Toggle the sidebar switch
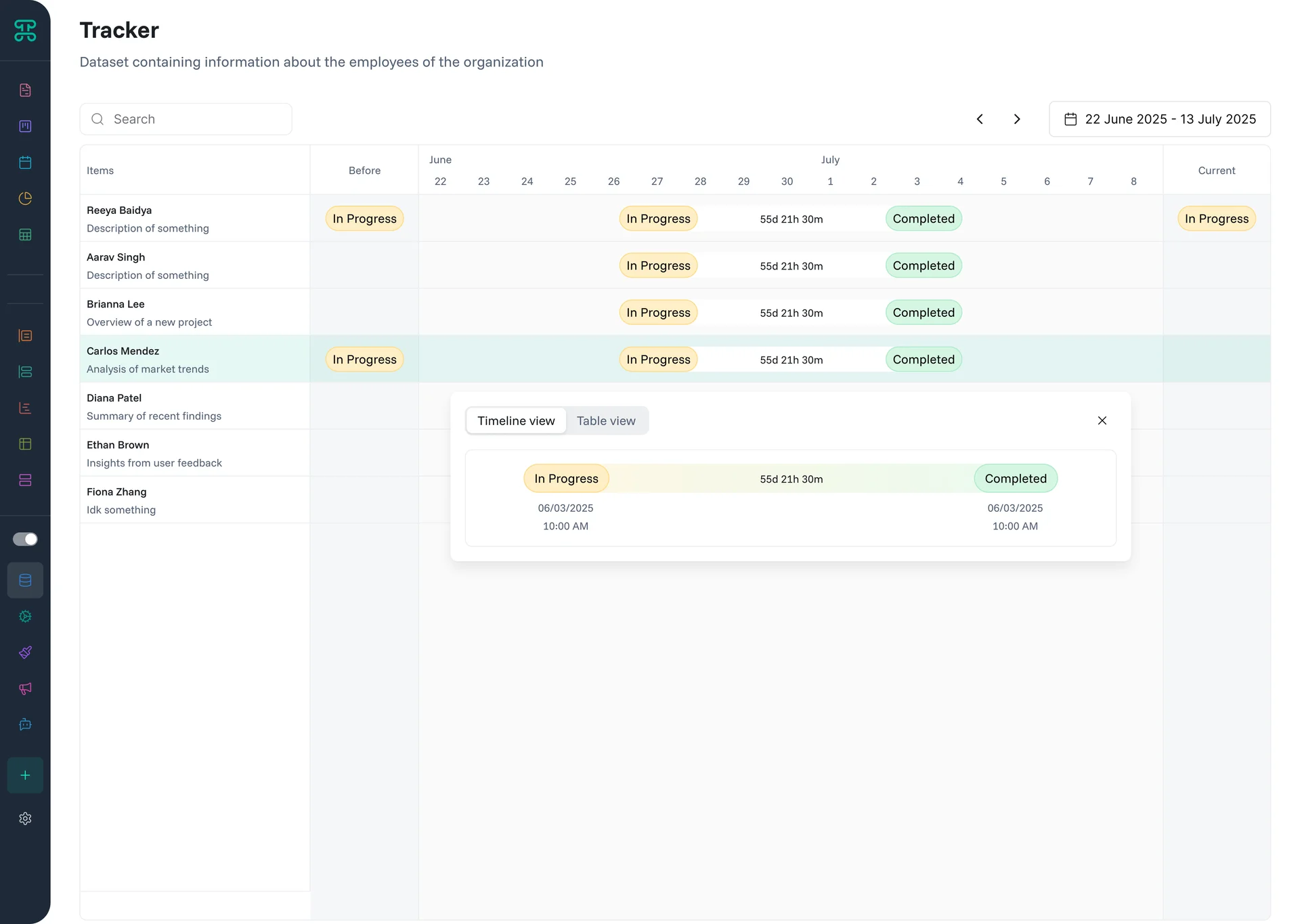 (25, 539)
